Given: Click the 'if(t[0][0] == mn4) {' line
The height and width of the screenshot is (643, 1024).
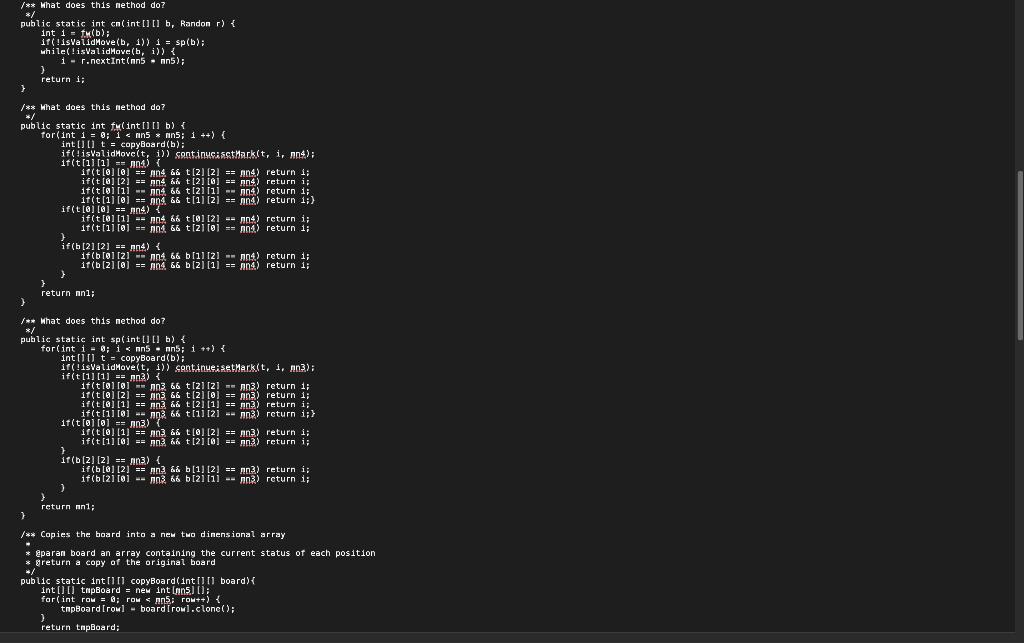Looking at the screenshot, I should click(x=110, y=210).
